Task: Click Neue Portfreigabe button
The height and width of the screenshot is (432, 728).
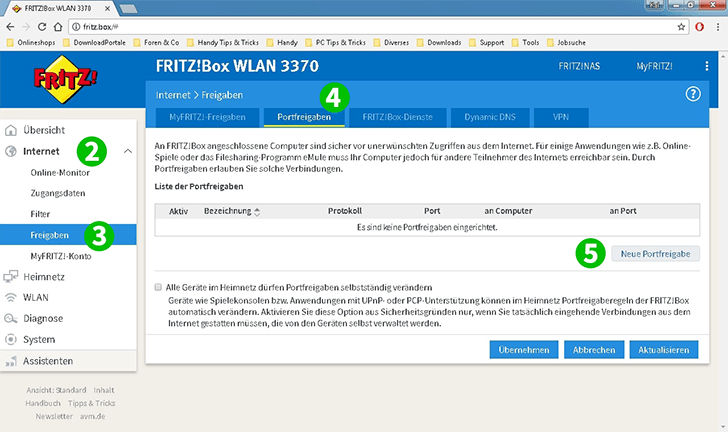Action: pos(655,254)
